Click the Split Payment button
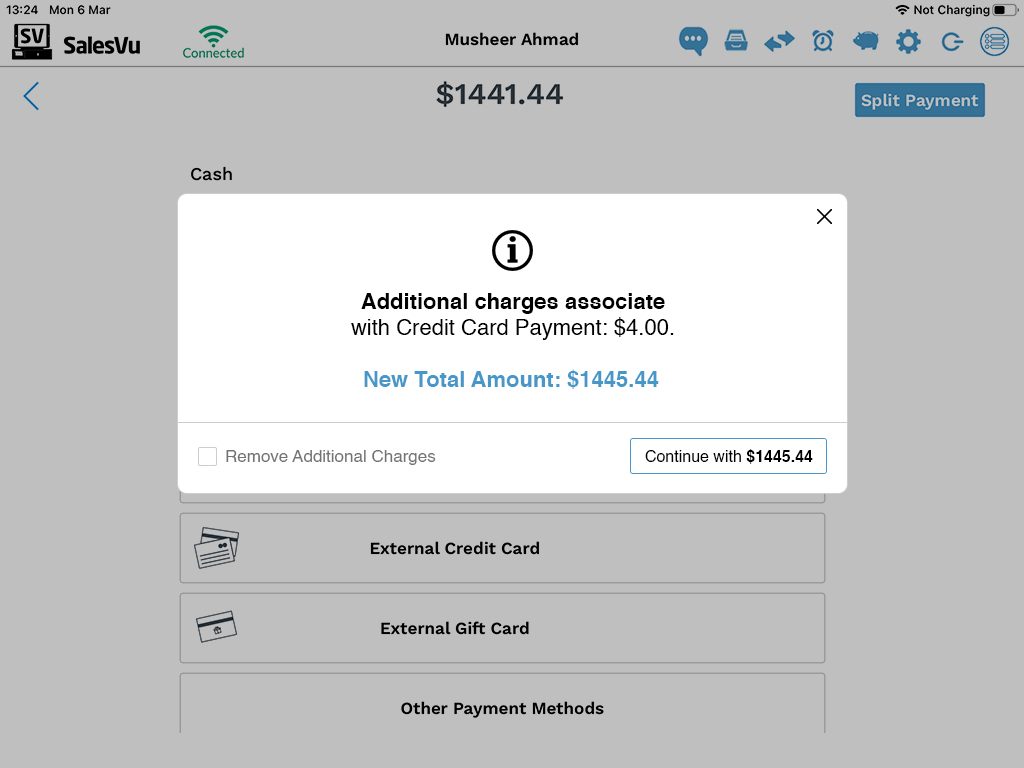The image size is (1024, 768). click(919, 100)
